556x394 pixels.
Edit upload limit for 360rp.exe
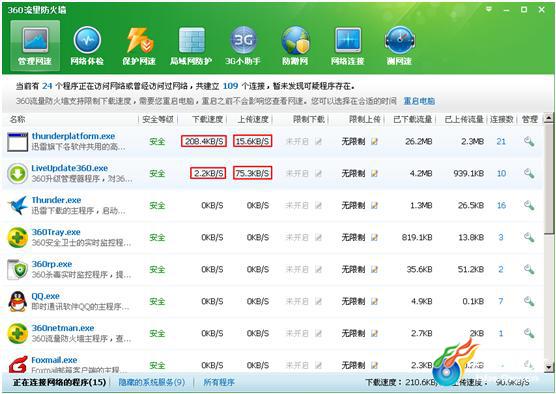click(374, 270)
